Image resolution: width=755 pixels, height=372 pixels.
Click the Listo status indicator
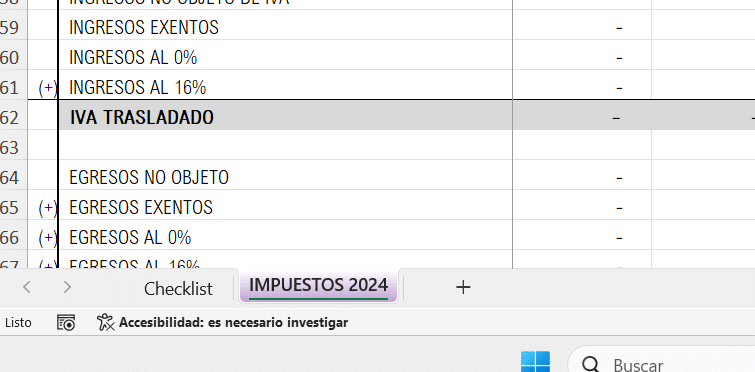point(18,322)
